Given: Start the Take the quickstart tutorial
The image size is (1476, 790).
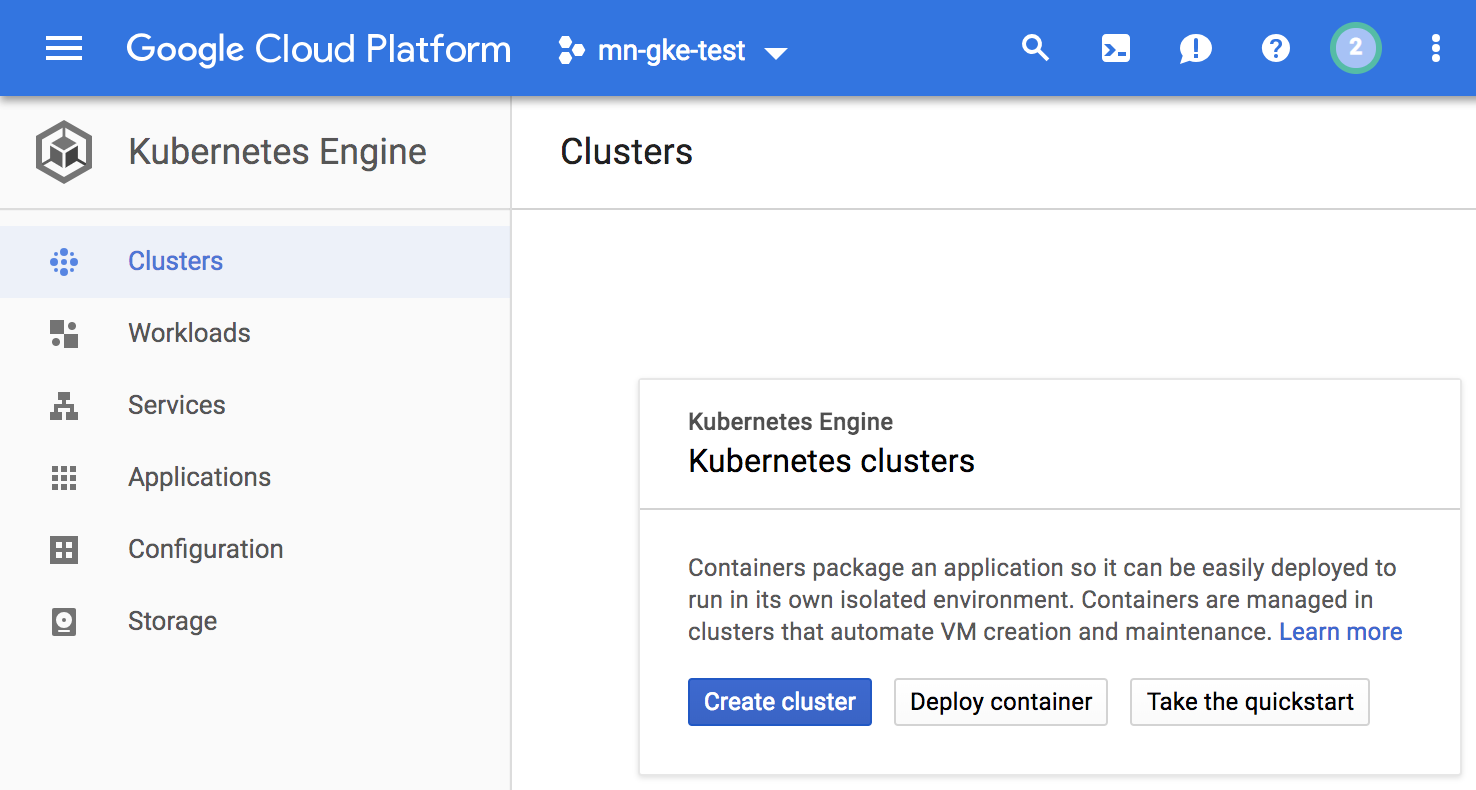Looking at the screenshot, I should pyautogui.click(x=1249, y=702).
